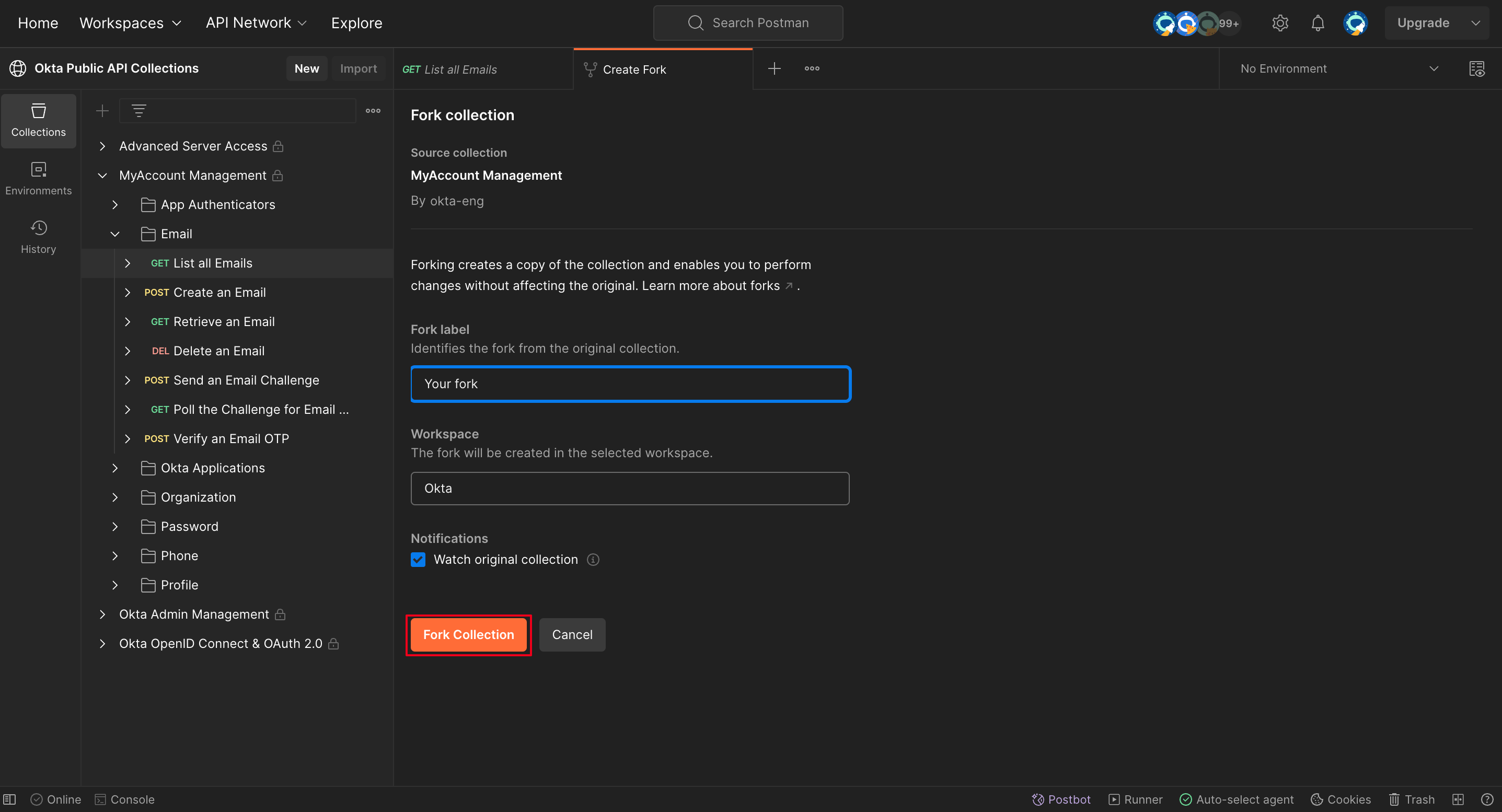
Task: Open the Environments sidebar panel
Action: pos(39,179)
